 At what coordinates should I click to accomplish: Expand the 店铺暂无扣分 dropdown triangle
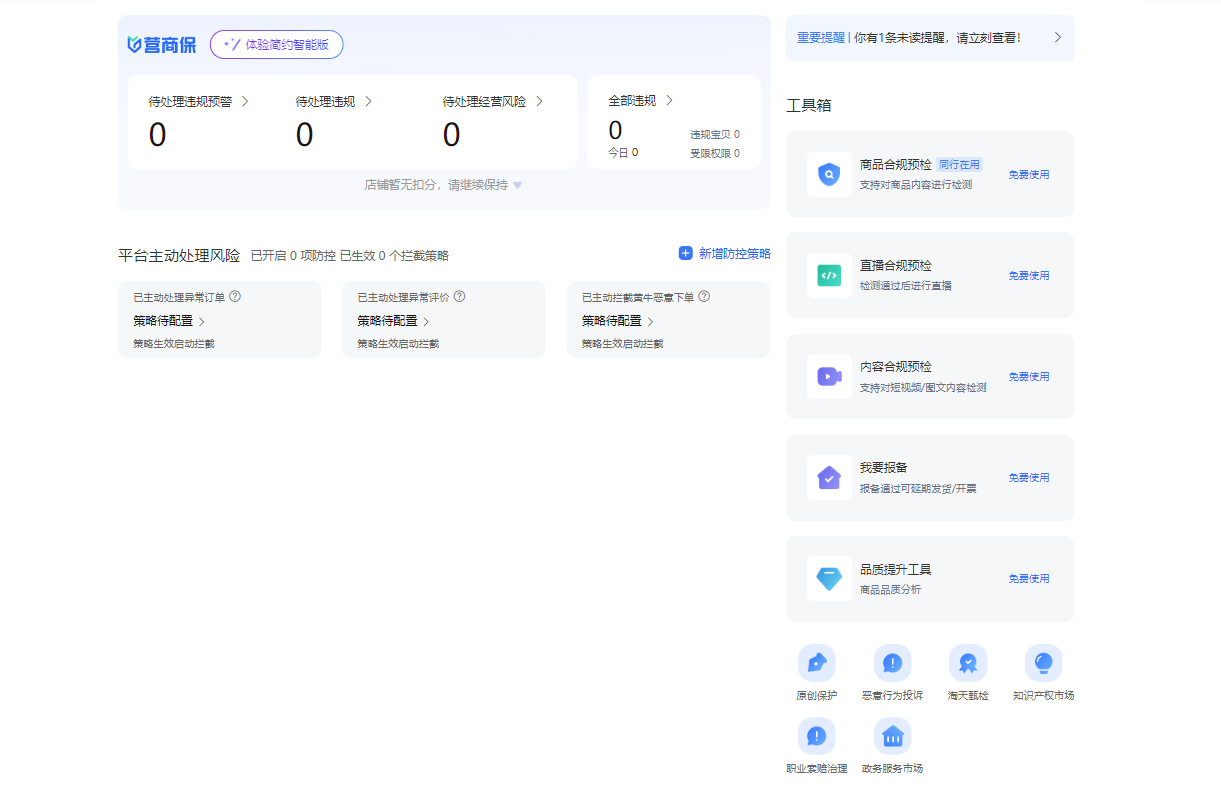518,185
